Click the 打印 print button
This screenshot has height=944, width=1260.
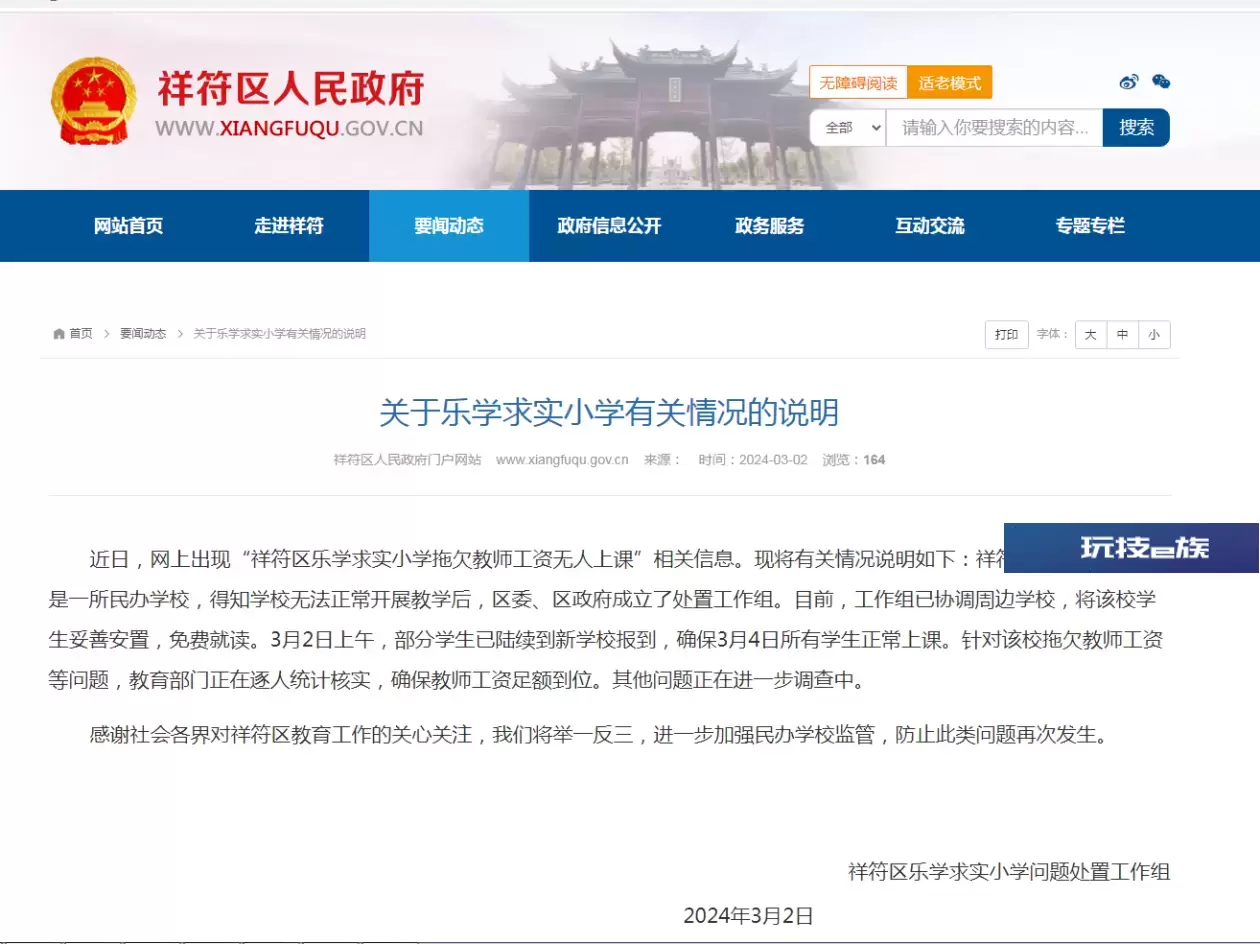pyautogui.click(x=1006, y=335)
